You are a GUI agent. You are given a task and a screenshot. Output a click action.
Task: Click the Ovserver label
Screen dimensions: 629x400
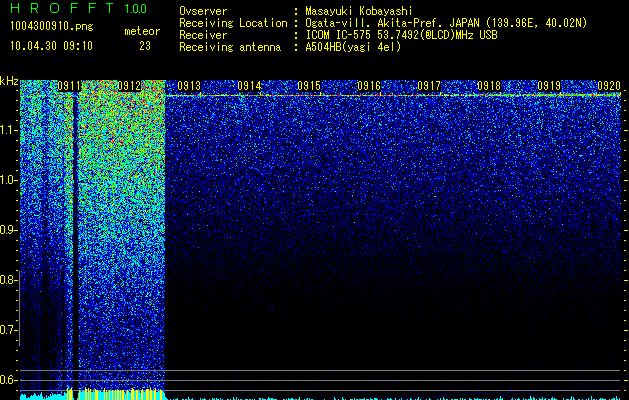(203, 11)
